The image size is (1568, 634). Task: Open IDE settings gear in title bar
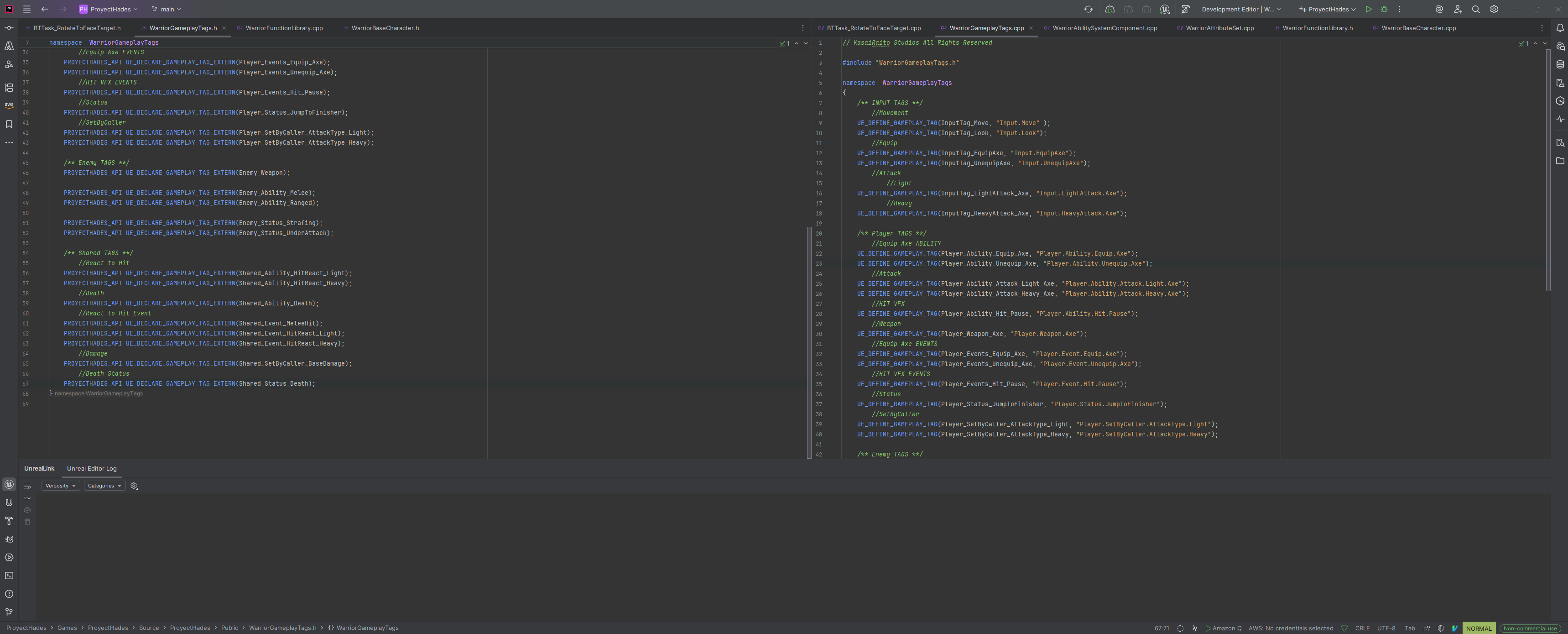click(1494, 9)
